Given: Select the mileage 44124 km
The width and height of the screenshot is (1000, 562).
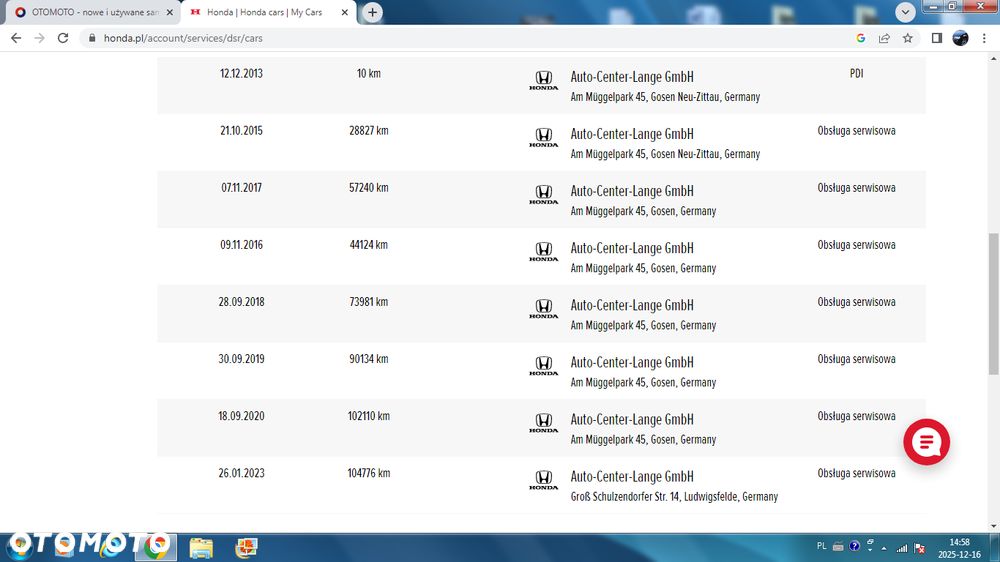Looking at the screenshot, I should 369,245.
